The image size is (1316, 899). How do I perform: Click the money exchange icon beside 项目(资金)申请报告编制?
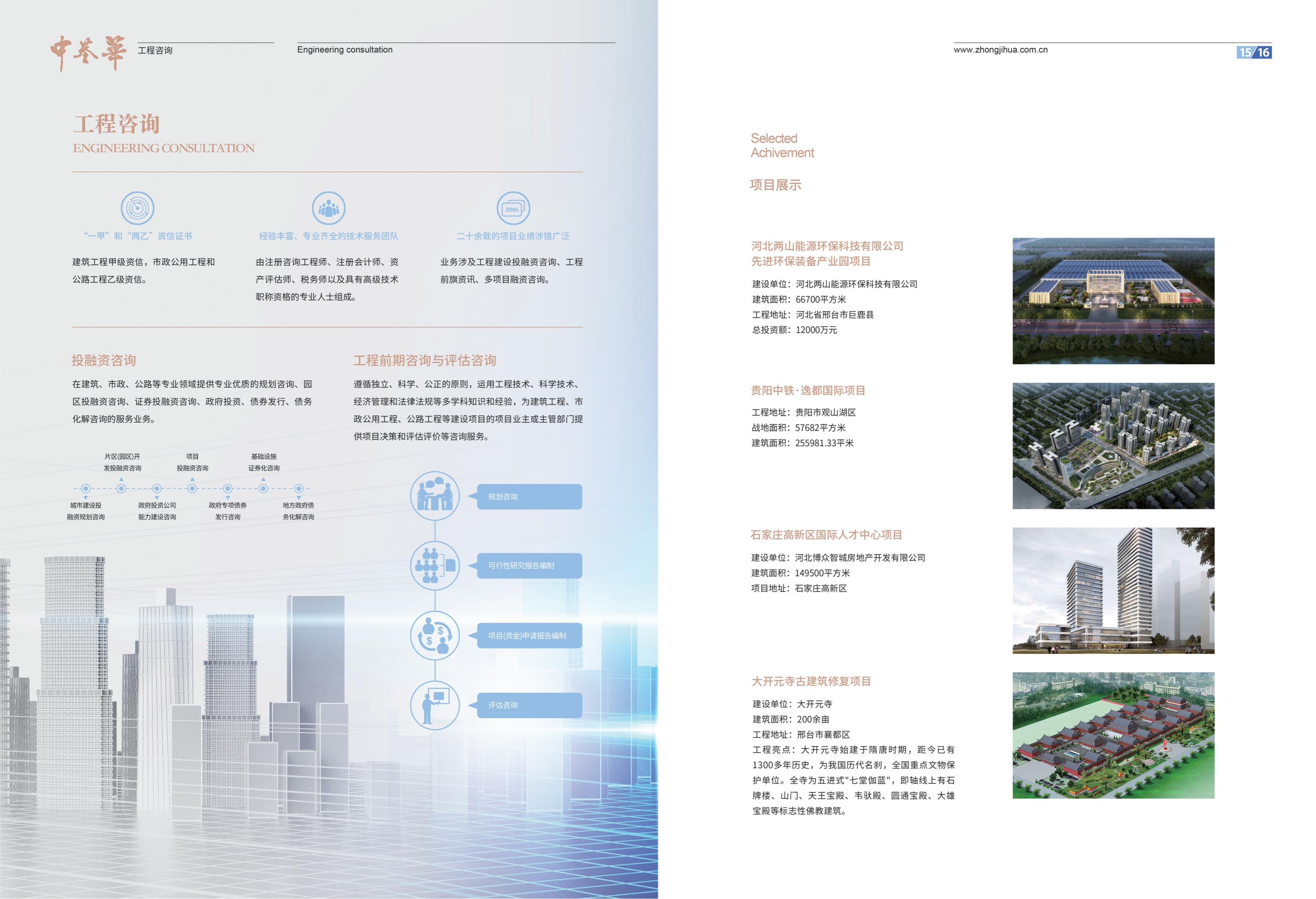coord(435,635)
